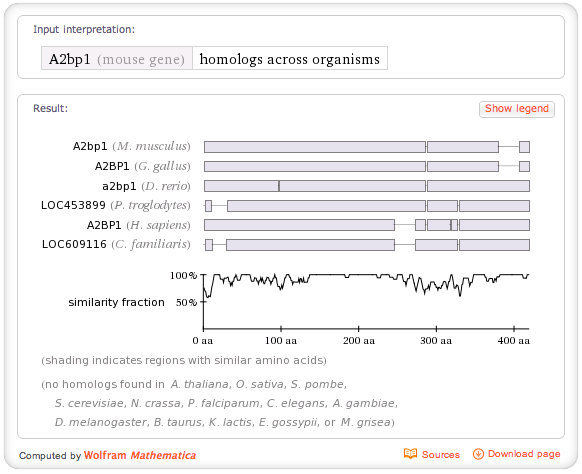Click the M. musculus alignment bar
Screen dimensions: 582x474
coord(367,147)
